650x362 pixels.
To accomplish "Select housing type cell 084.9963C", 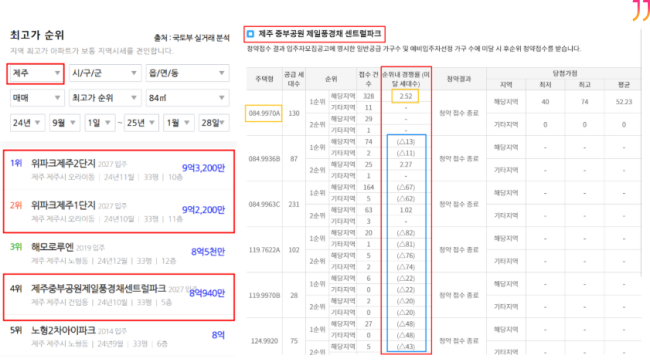I will 264,204.
